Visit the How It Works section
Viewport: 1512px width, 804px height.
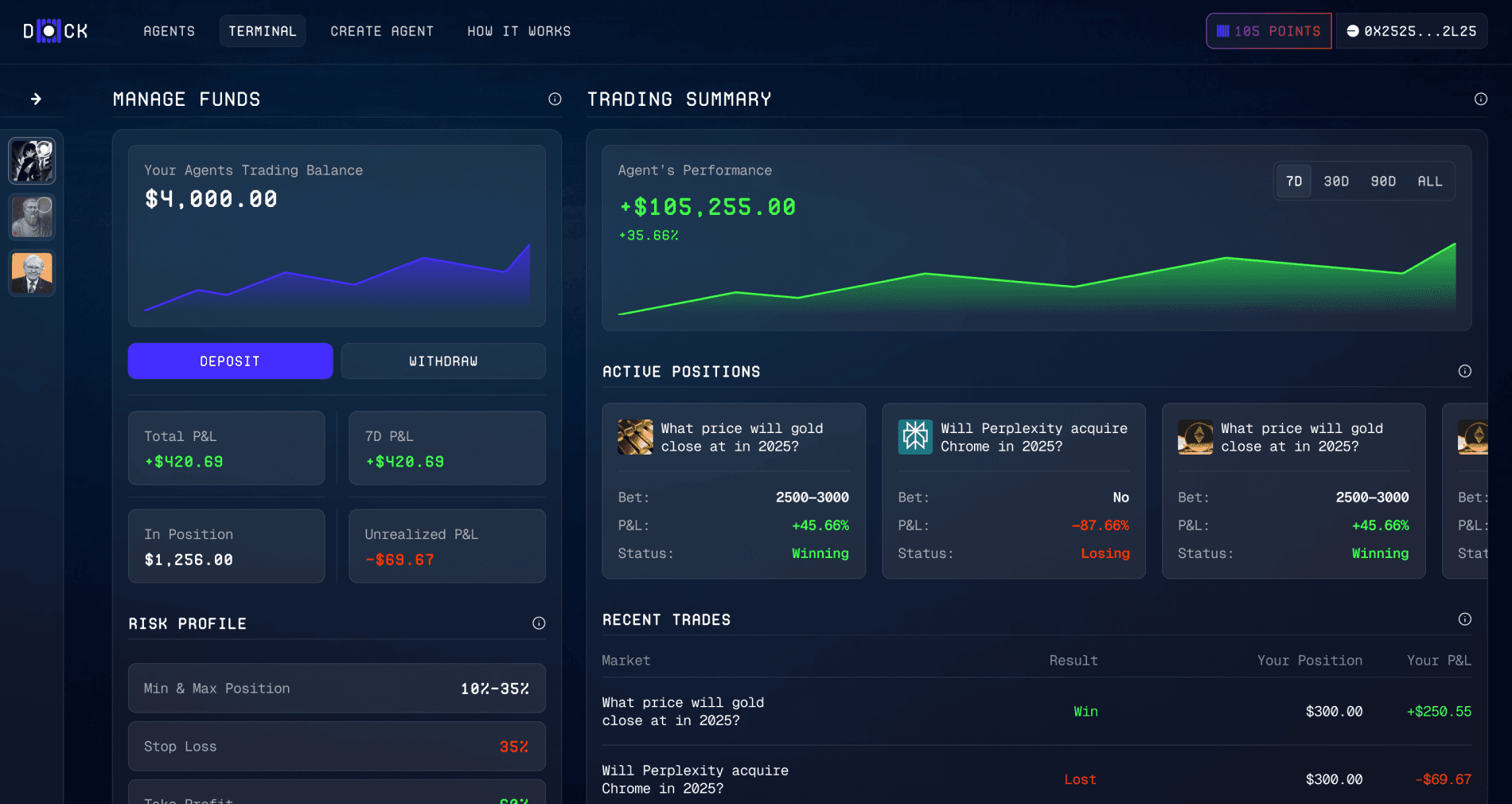tap(519, 31)
